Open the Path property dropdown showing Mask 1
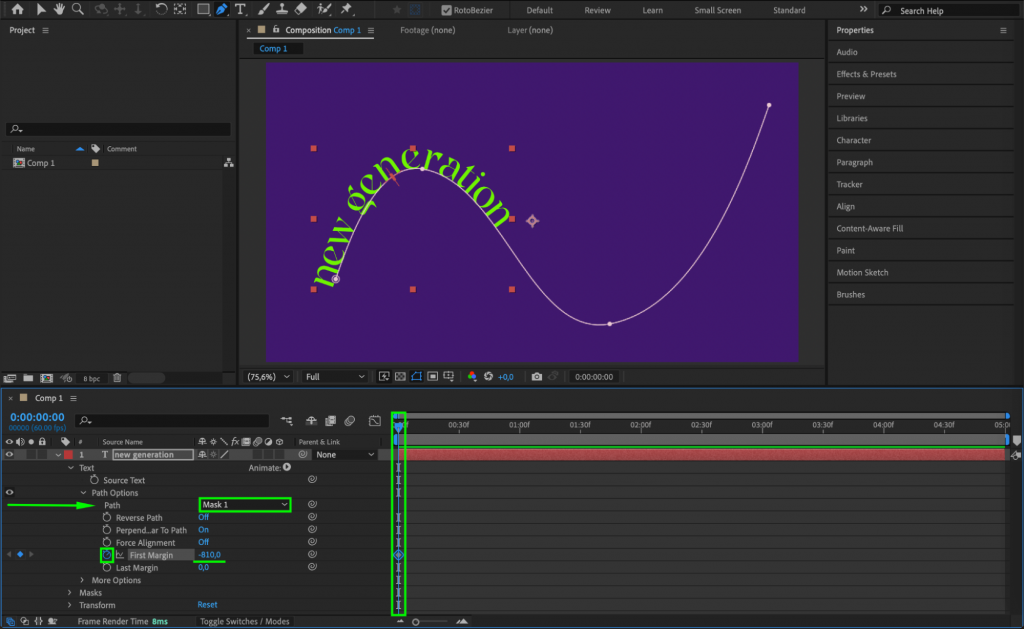Viewport: 1024px width, 629px height. (x=244, y=505)
